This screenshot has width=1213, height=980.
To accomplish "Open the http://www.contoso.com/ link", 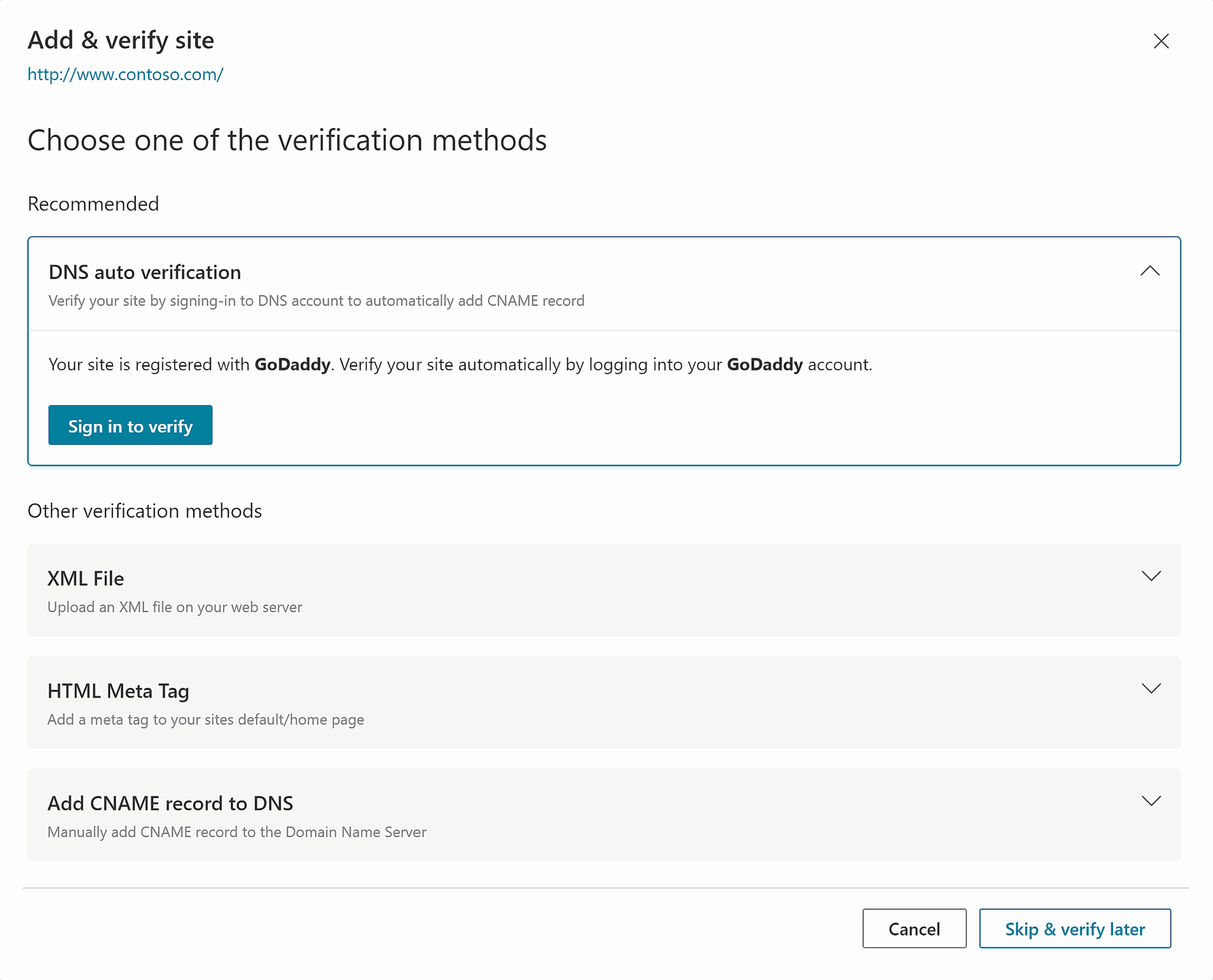I will tap(126, 74).
